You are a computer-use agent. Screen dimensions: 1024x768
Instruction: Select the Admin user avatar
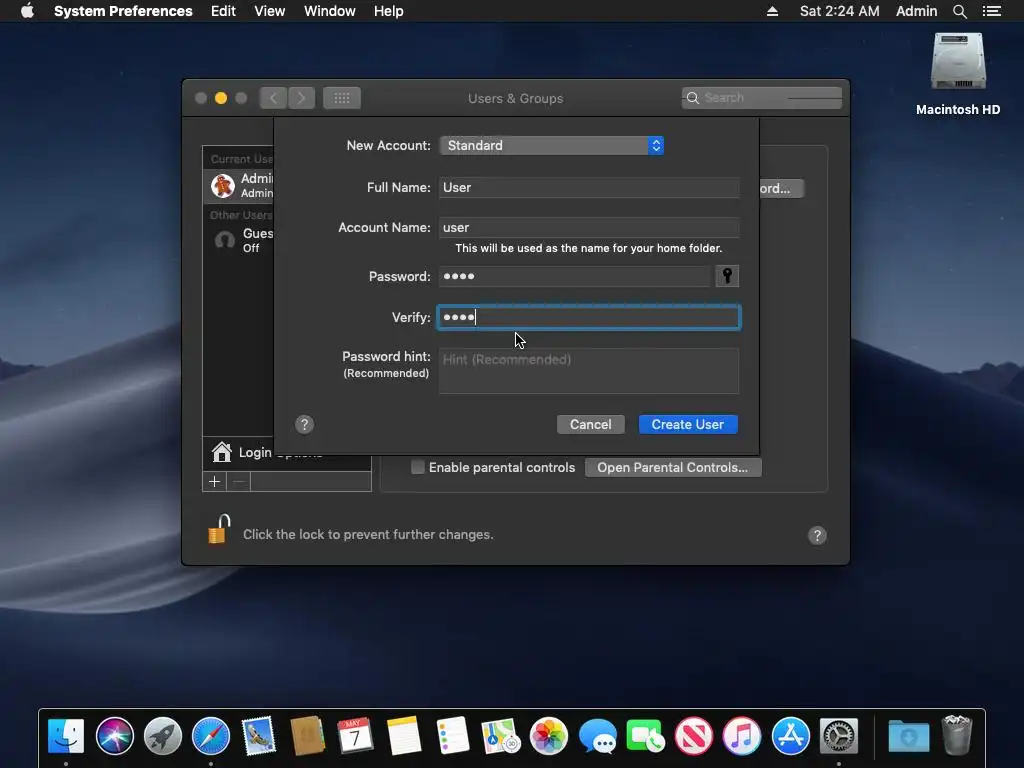point(223,185)
